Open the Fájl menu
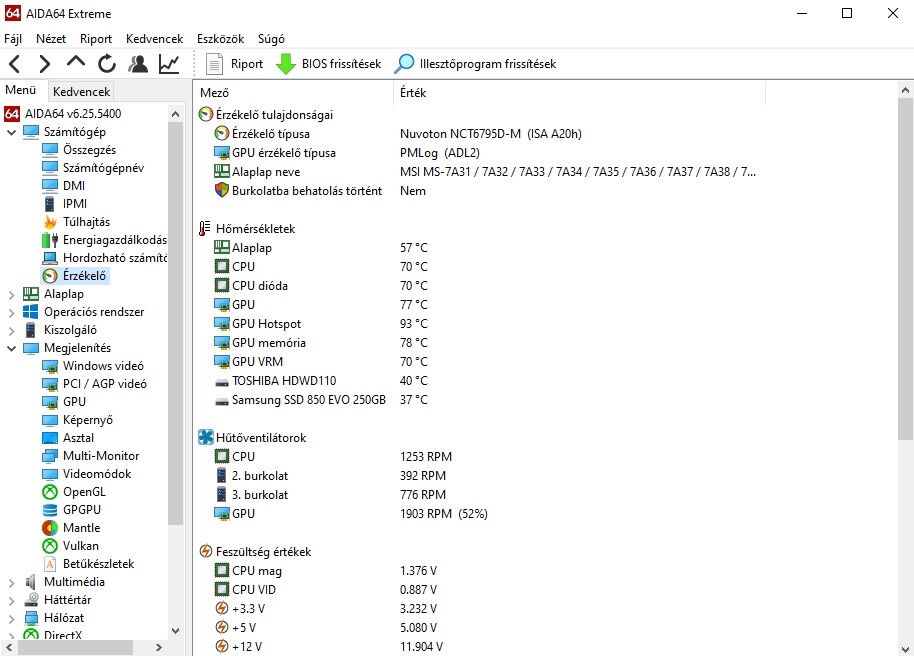The height and width of the screenshot is (656, 914). point(13,38)
